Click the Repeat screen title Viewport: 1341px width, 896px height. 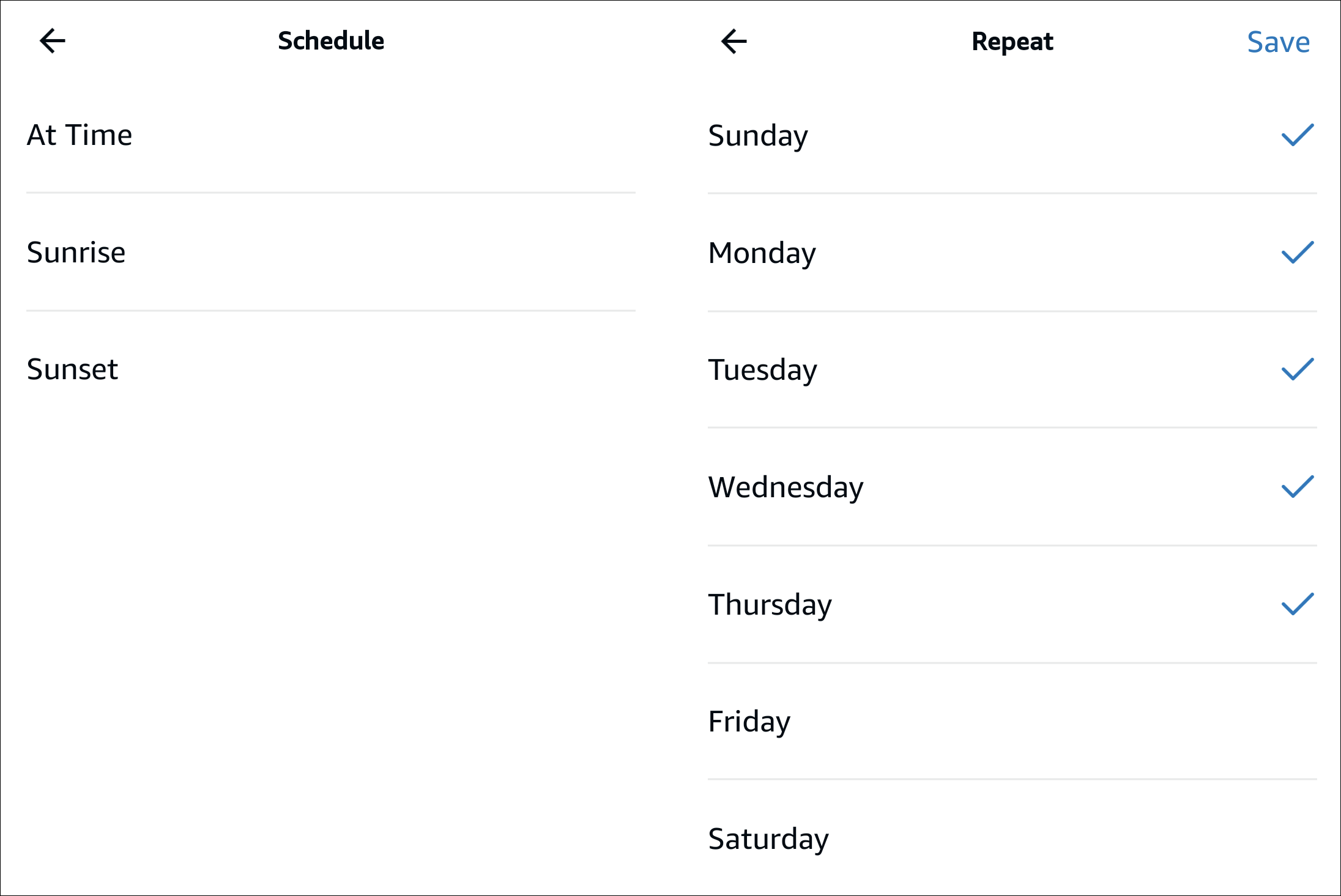pos(1012,41)
